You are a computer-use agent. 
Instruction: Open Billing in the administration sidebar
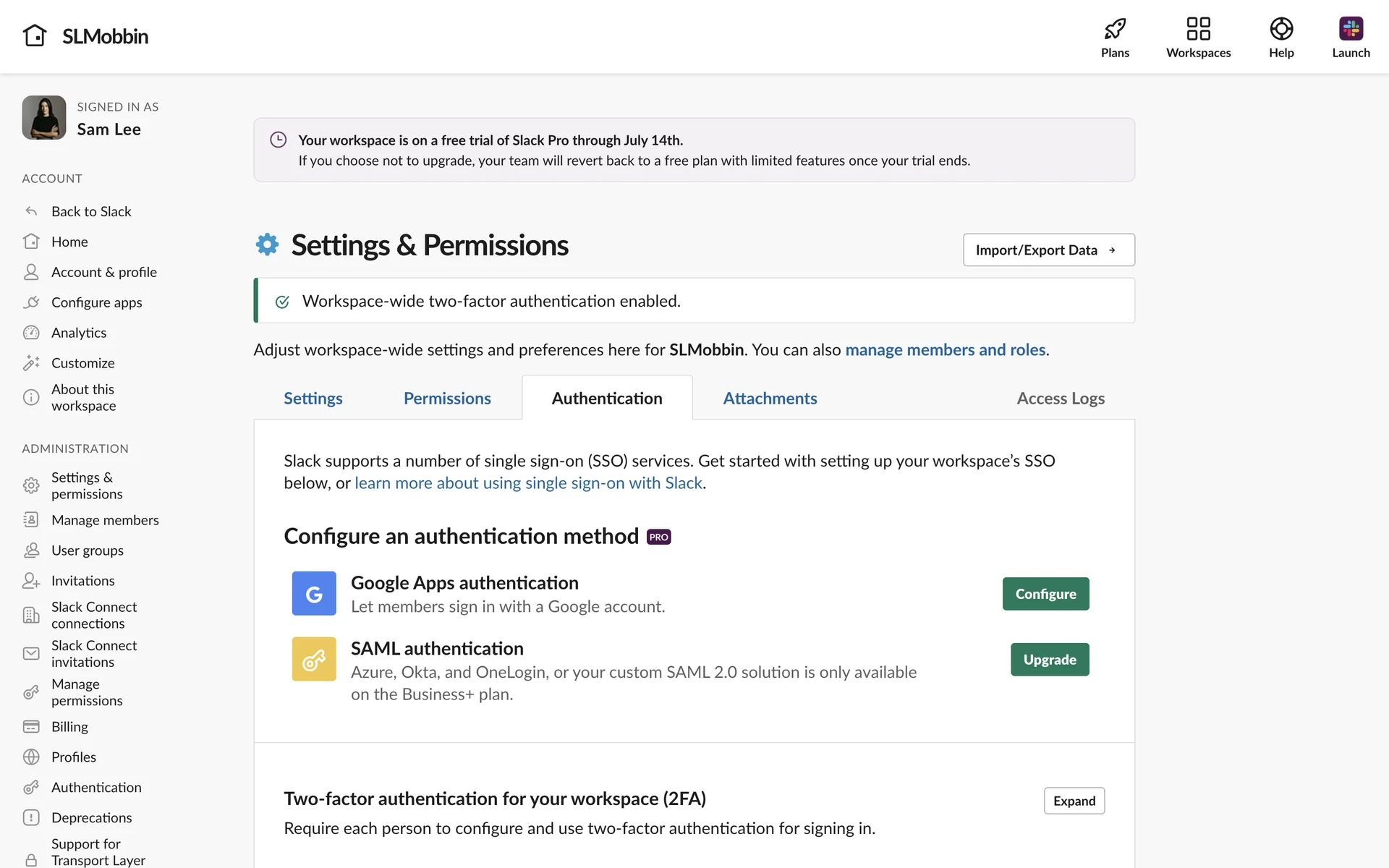tap(69, 727)
